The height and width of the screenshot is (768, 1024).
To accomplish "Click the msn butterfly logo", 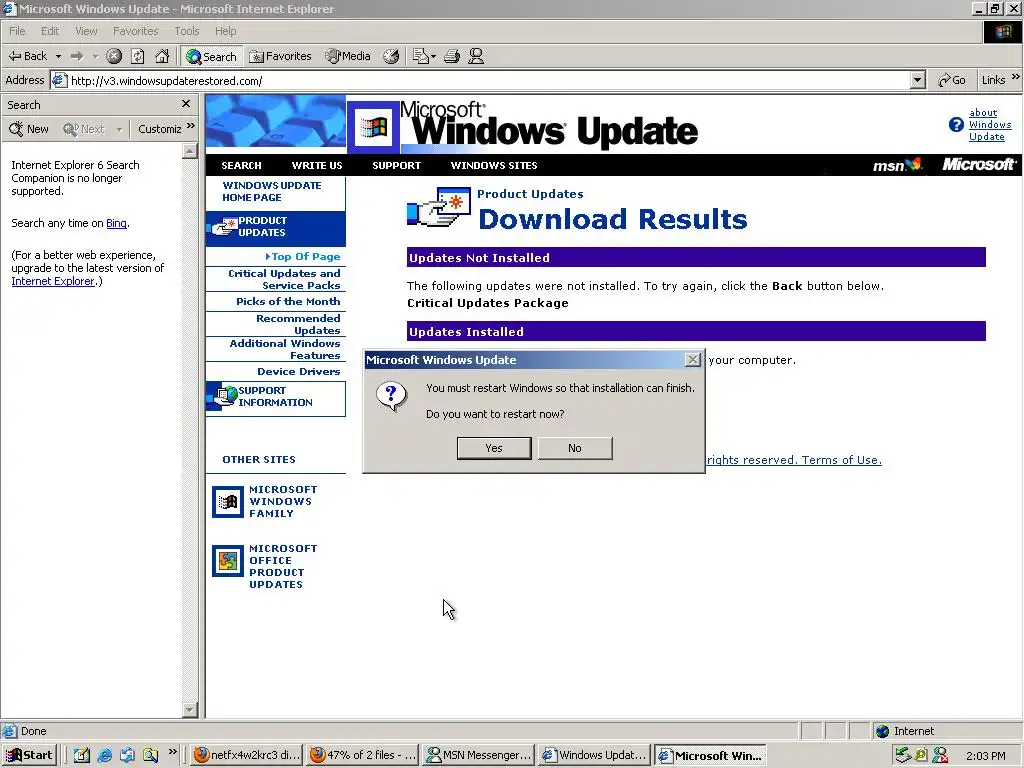I will tap(898, 165).
